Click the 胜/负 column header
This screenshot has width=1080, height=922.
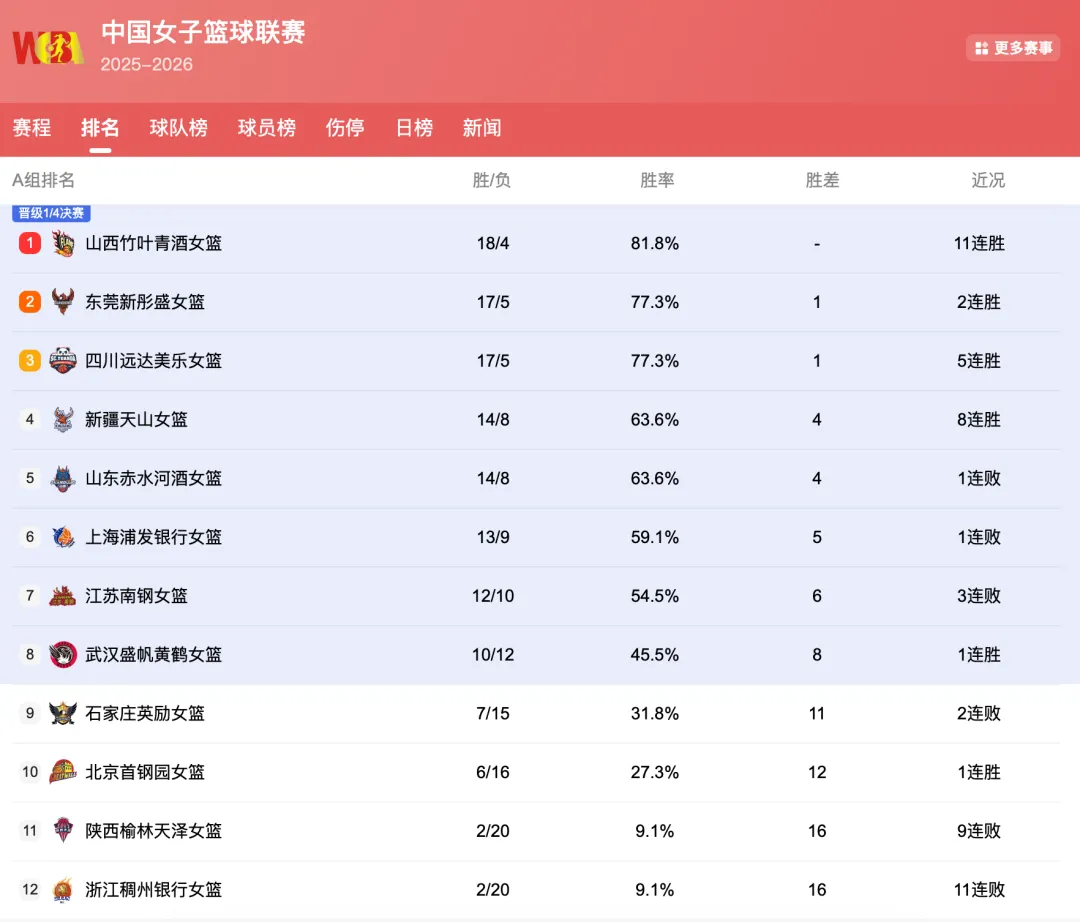(492, 180)
